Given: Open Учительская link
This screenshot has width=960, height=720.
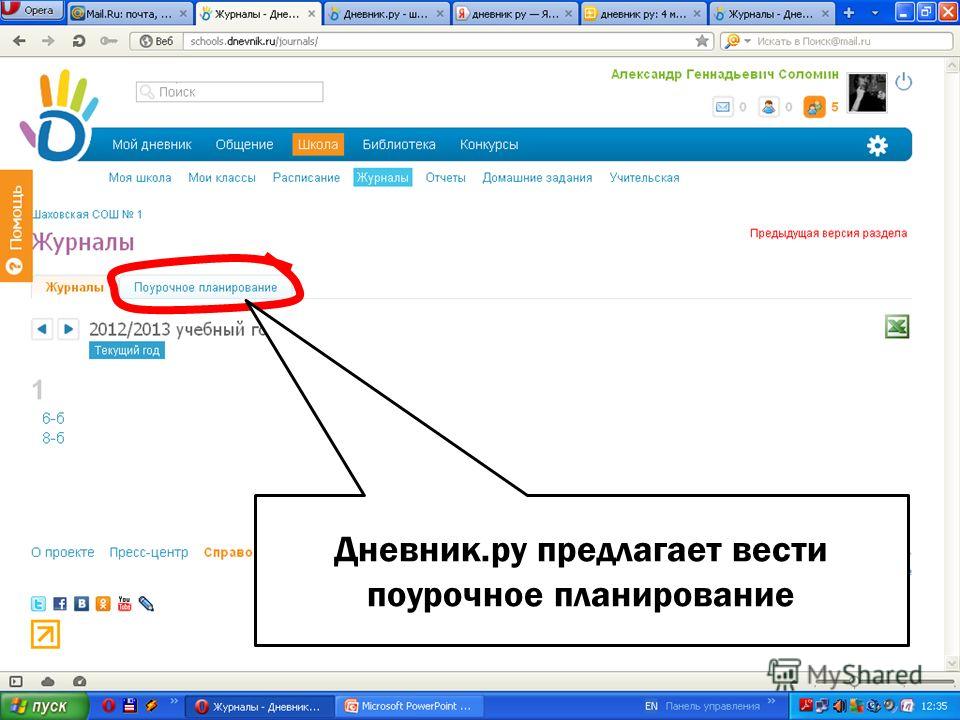Looking at the screenshot, I should coord(644,178).
